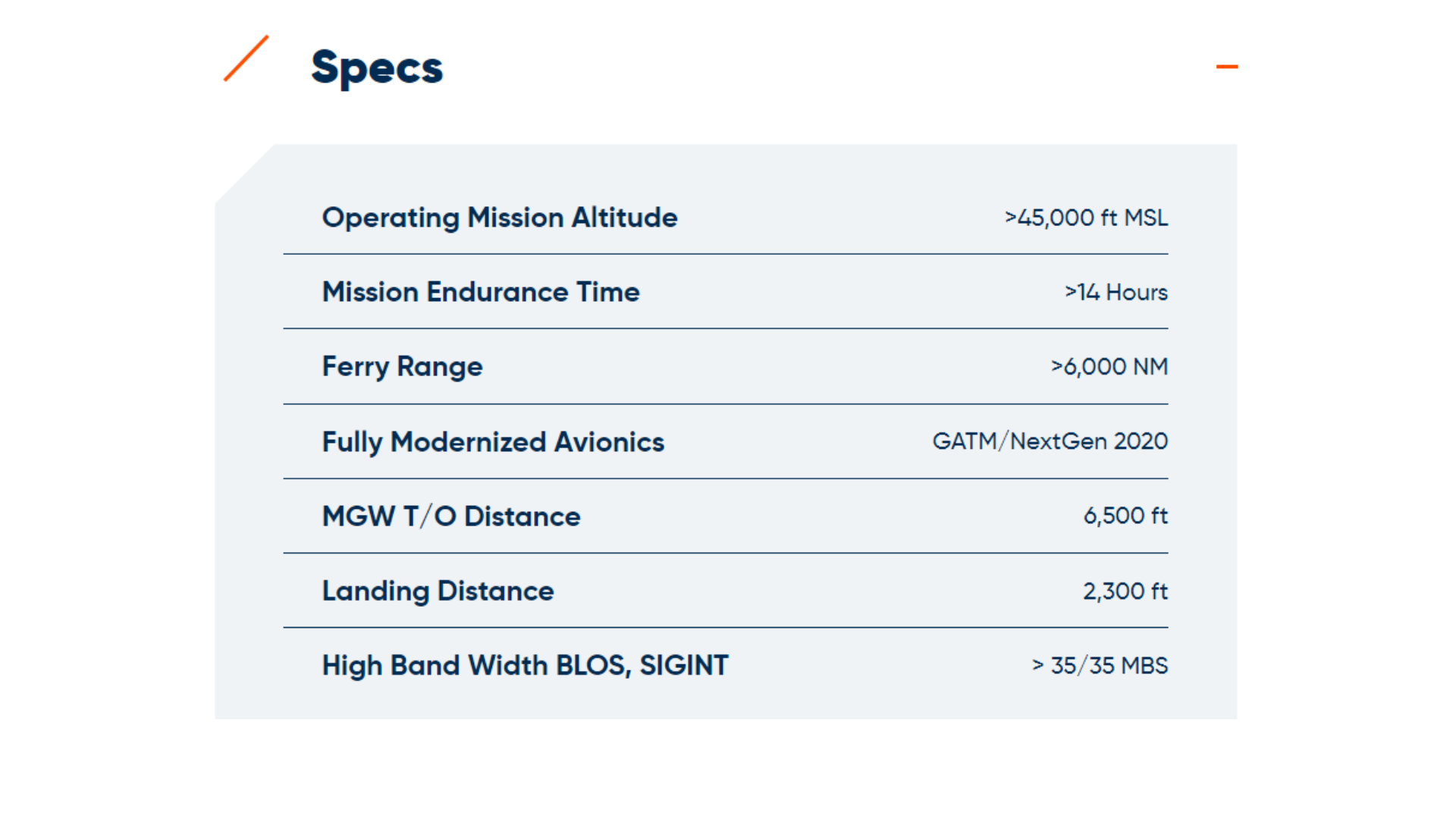1456x819 pixels.
Task: Click the > 35/35 MBS value
Action: coord(1100,665)
